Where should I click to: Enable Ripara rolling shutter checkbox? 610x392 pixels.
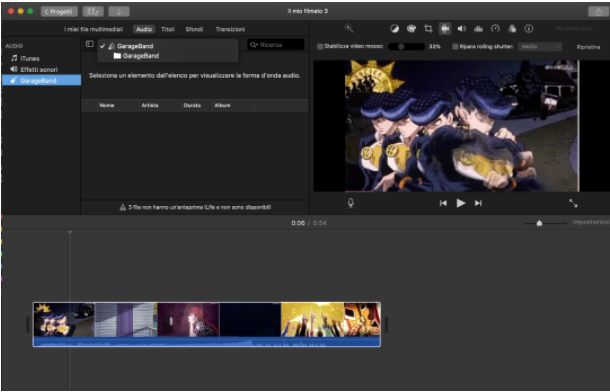pos(455,46)
